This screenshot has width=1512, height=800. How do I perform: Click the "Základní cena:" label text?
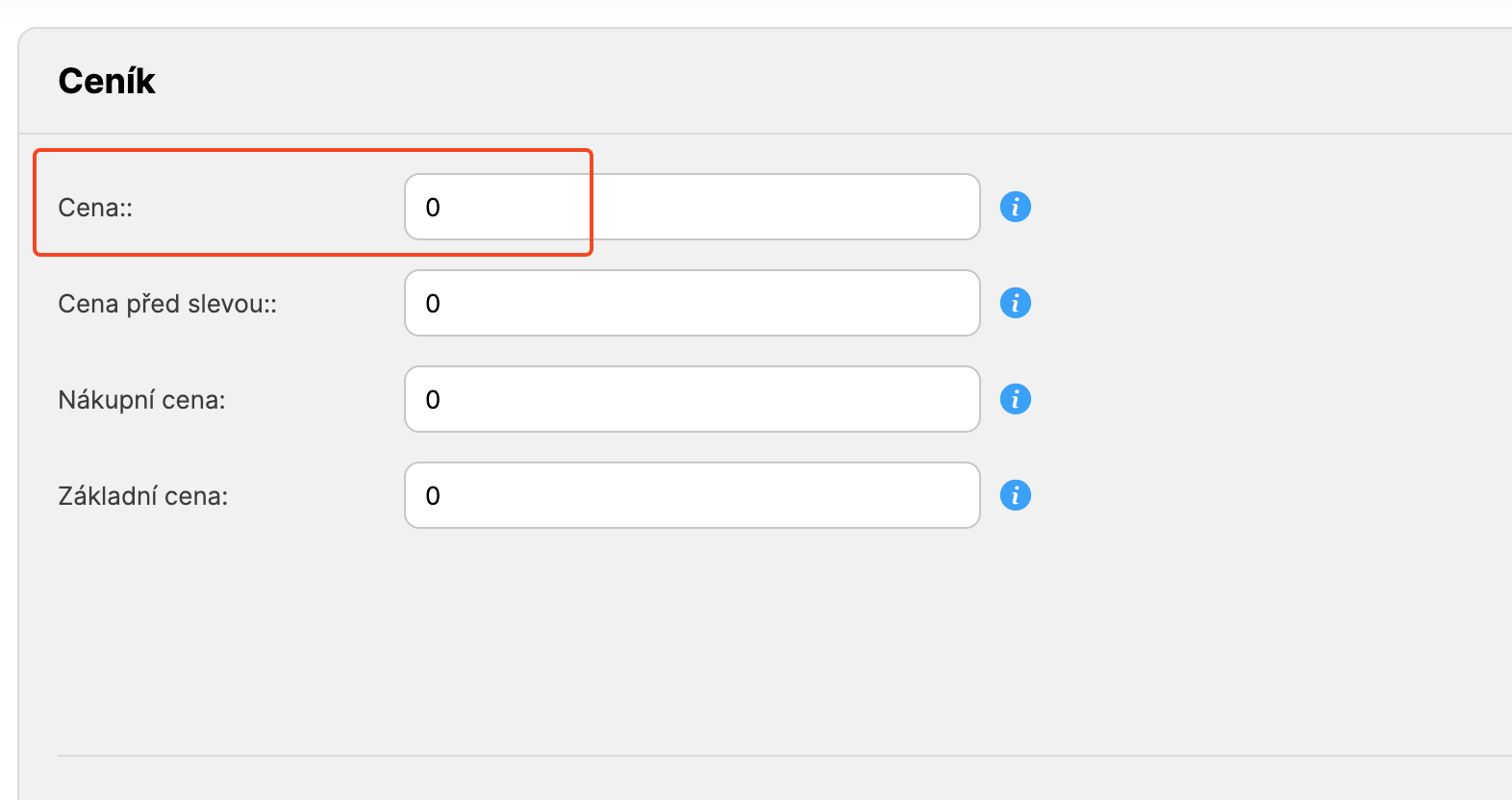click(x=143, y=496)
